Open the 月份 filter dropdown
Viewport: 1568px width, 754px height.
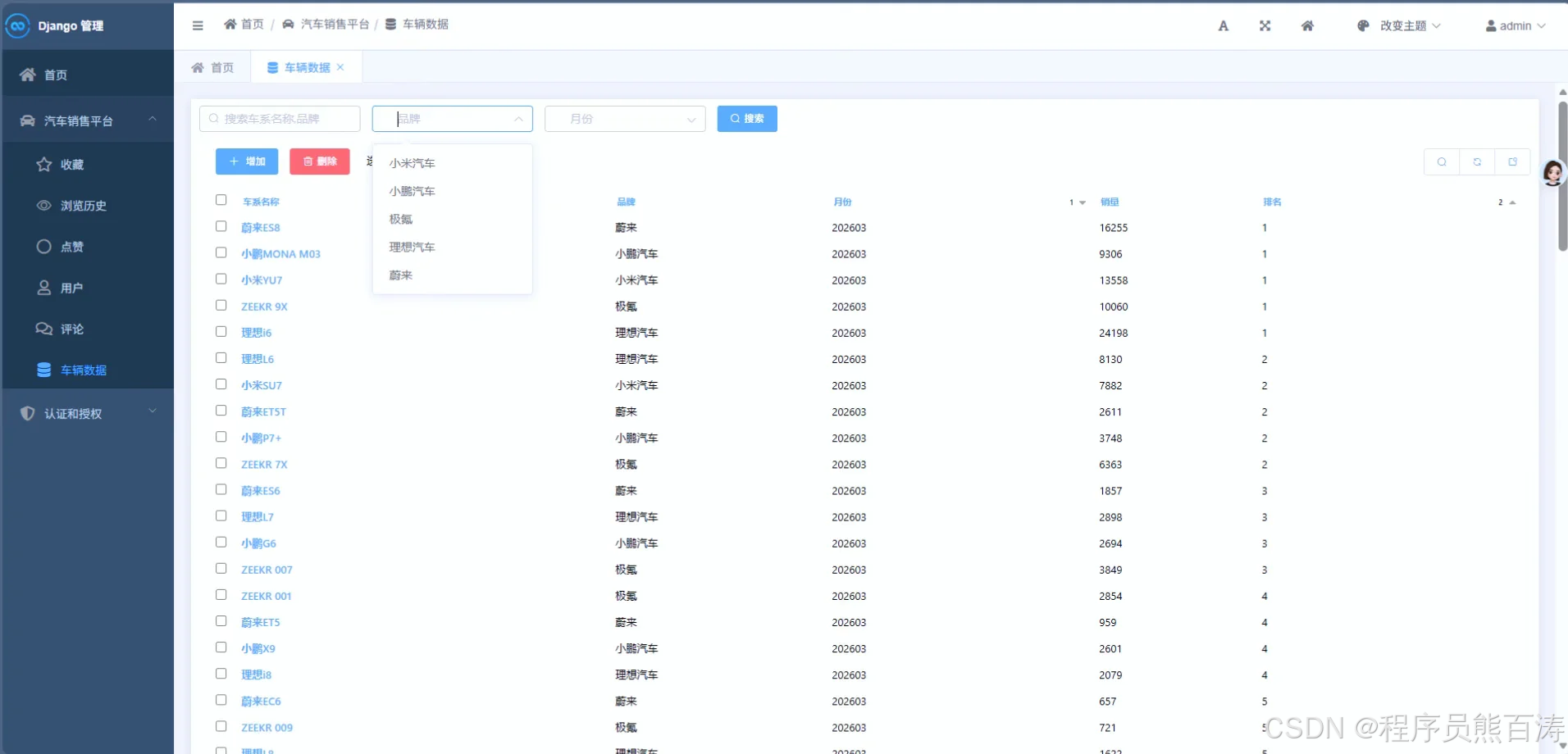click(x=625, y=119)
